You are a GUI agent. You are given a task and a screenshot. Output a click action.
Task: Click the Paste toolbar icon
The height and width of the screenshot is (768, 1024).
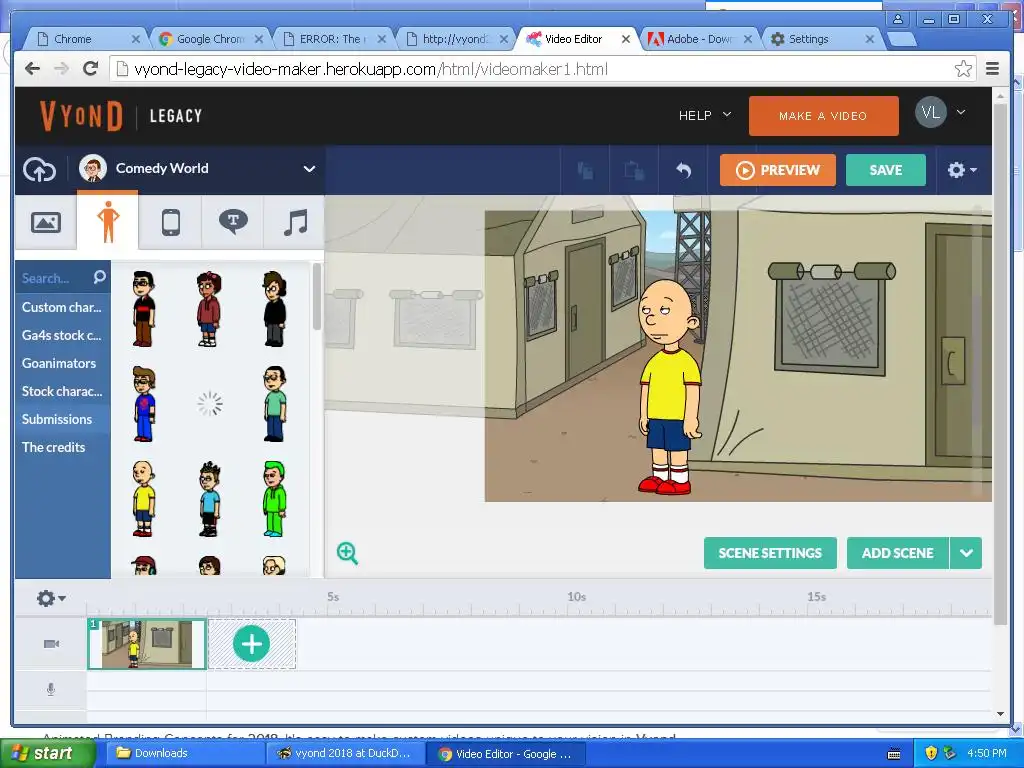pyautogui.click(x=634, y=170)
